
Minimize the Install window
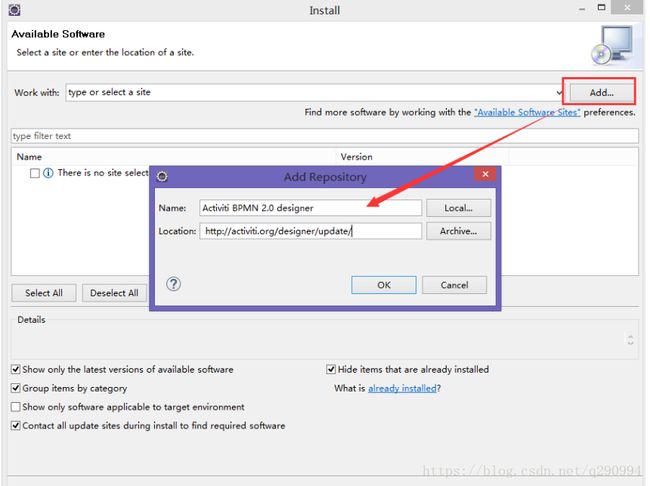(582, 9)
